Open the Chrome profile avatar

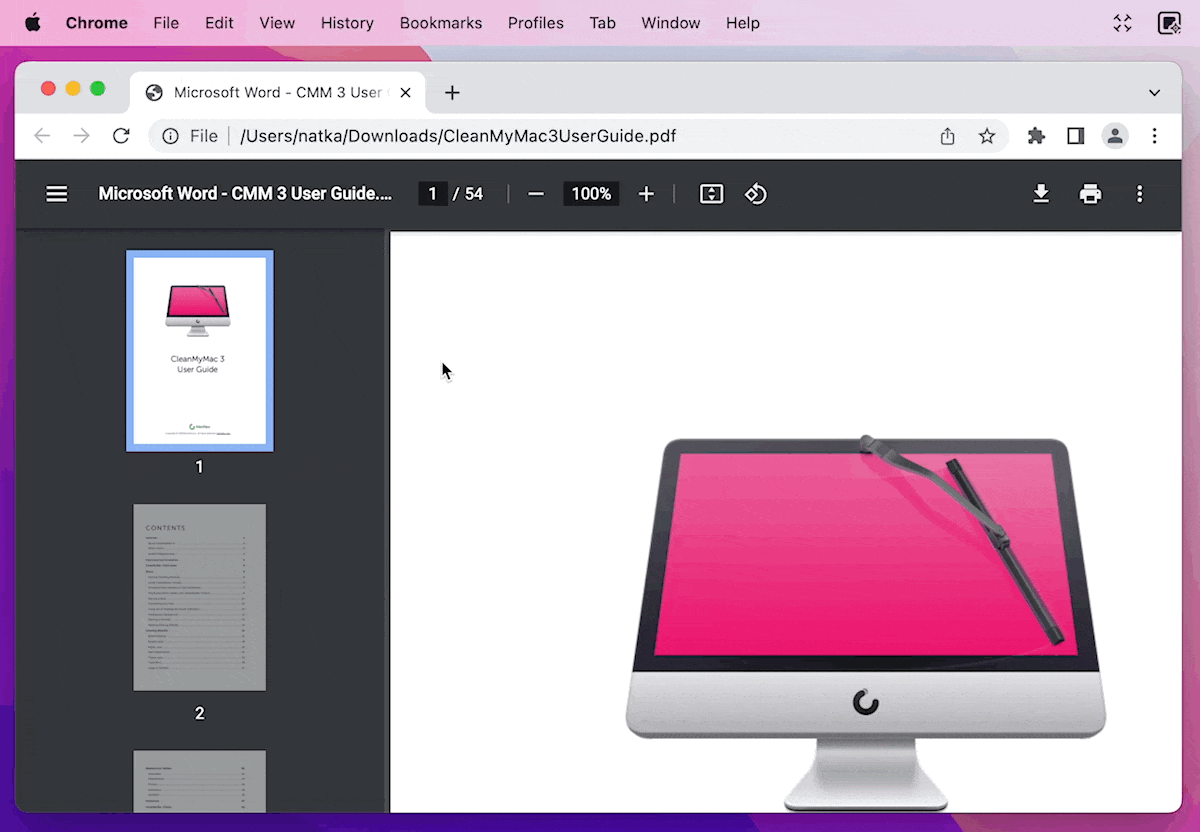coord(1115,136)
